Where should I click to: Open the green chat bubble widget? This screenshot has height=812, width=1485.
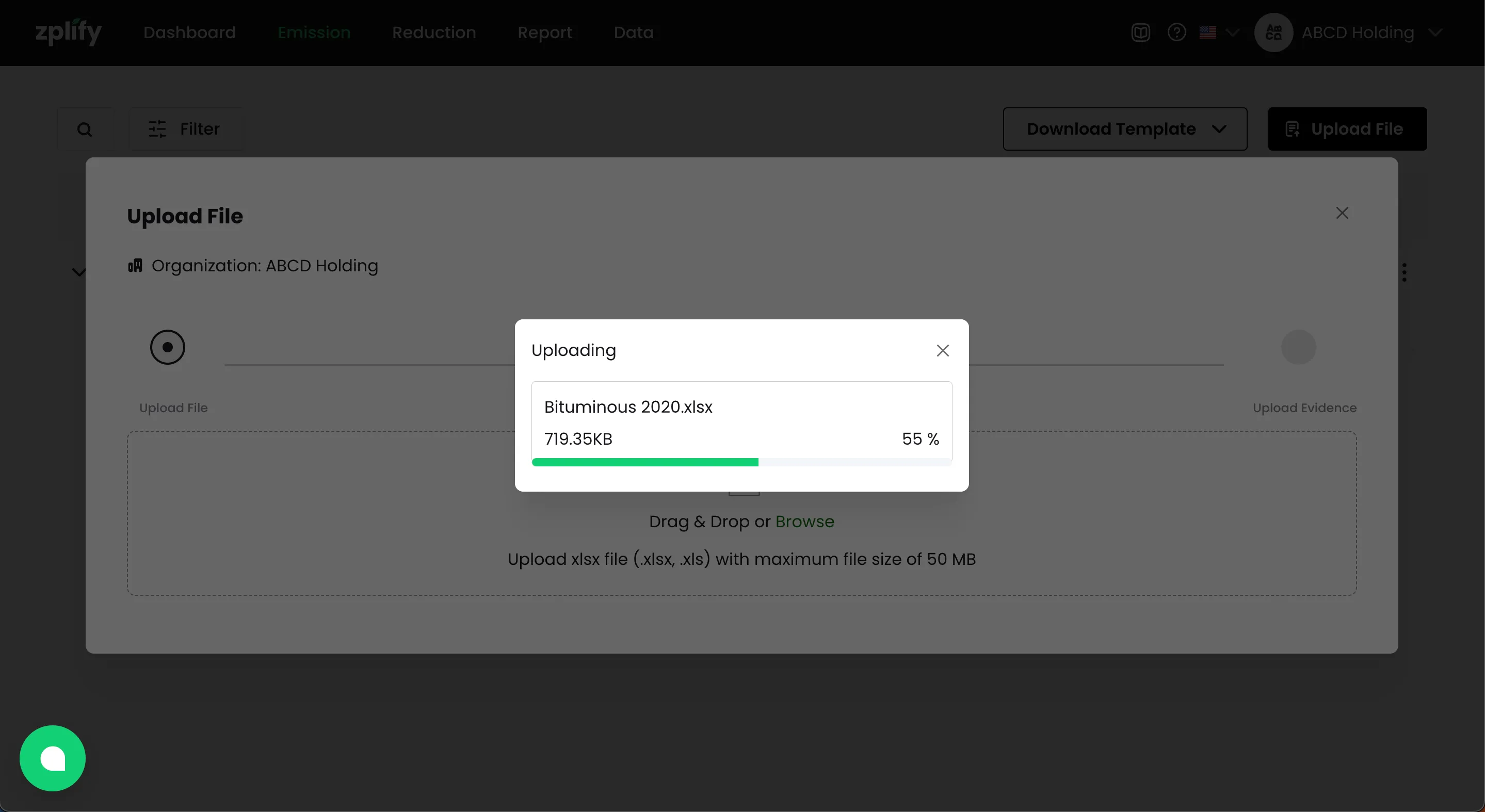(53, 758)
